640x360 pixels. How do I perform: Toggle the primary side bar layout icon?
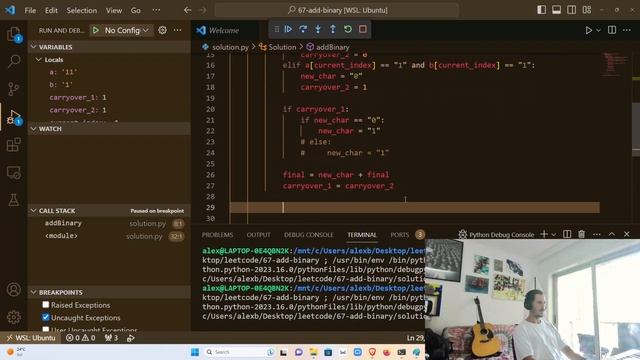(541, 10)
